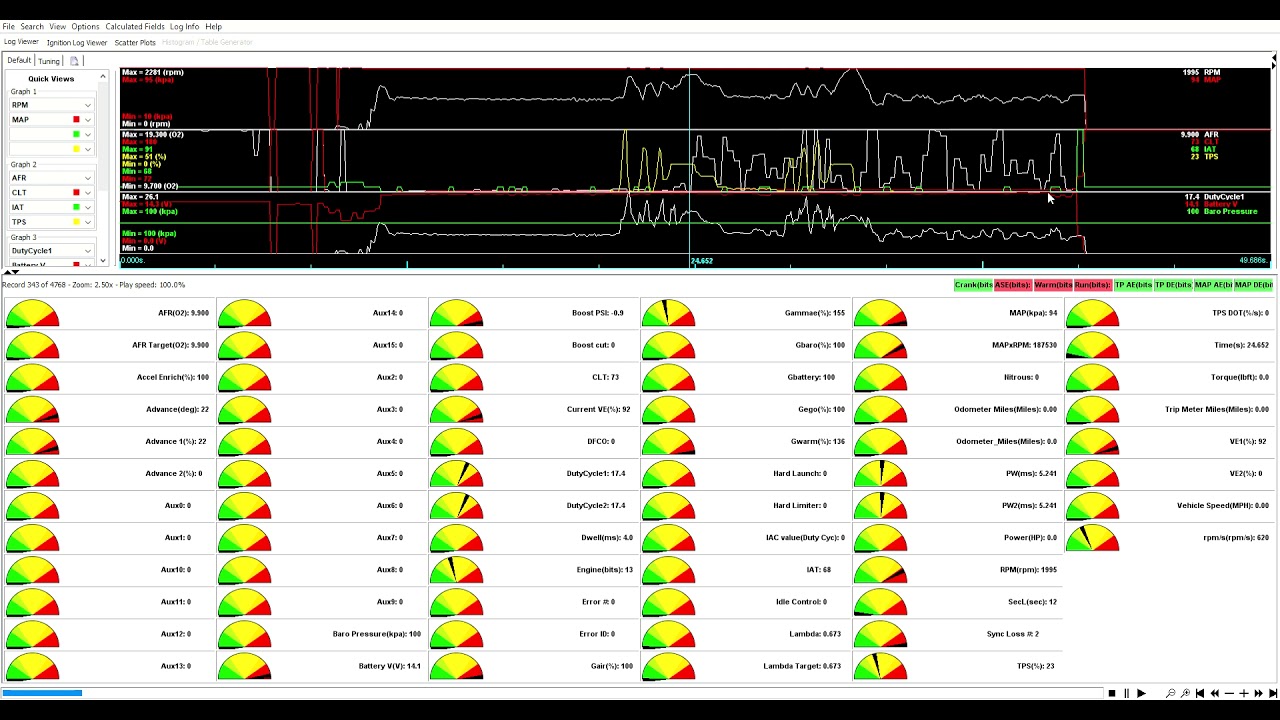Zoom in using the magnifier plus icon
Viewport: 1280px width, 720px height.
tap(1185, 693)
